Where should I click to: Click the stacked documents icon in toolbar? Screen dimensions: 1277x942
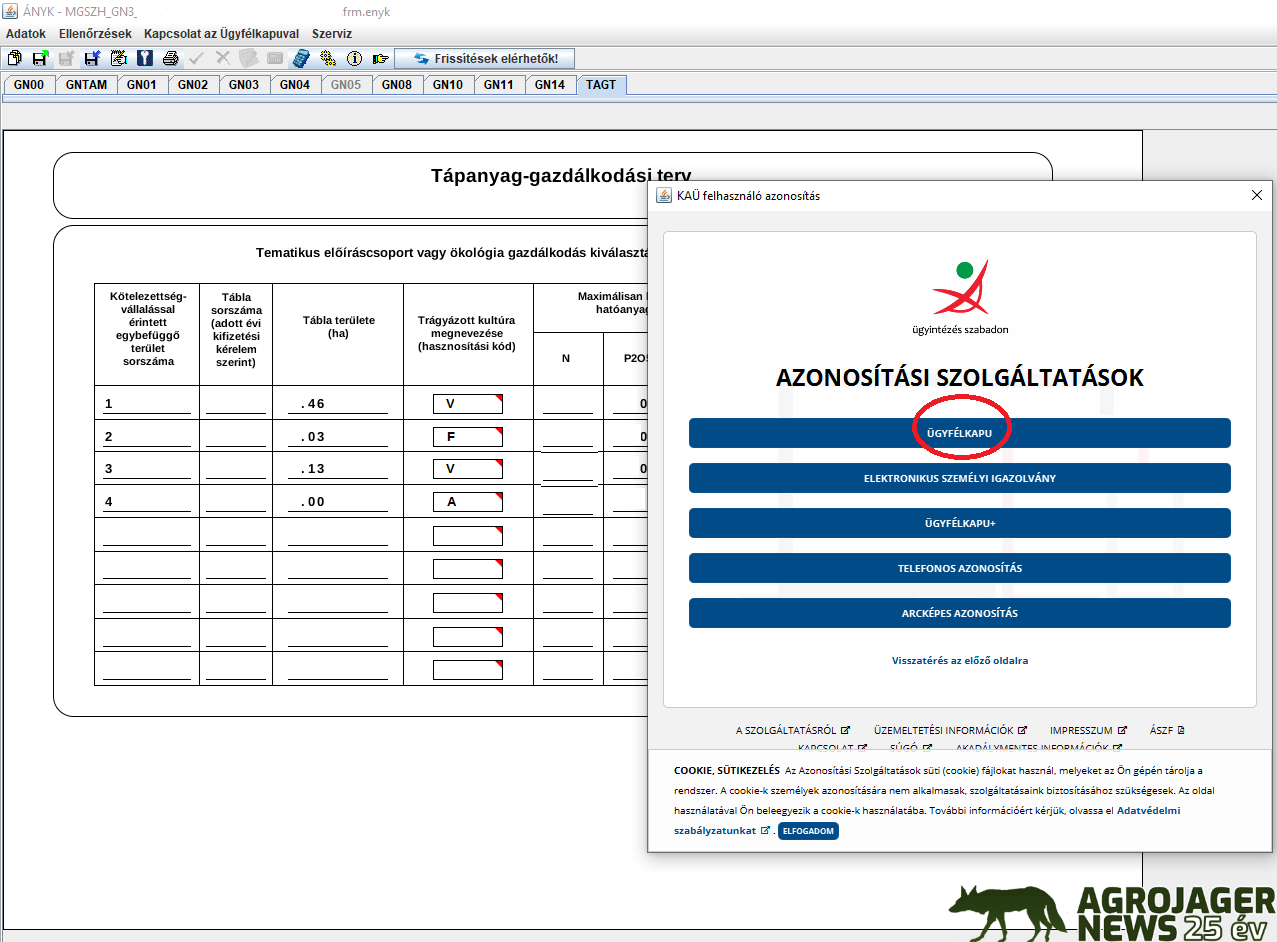(14, 59)
